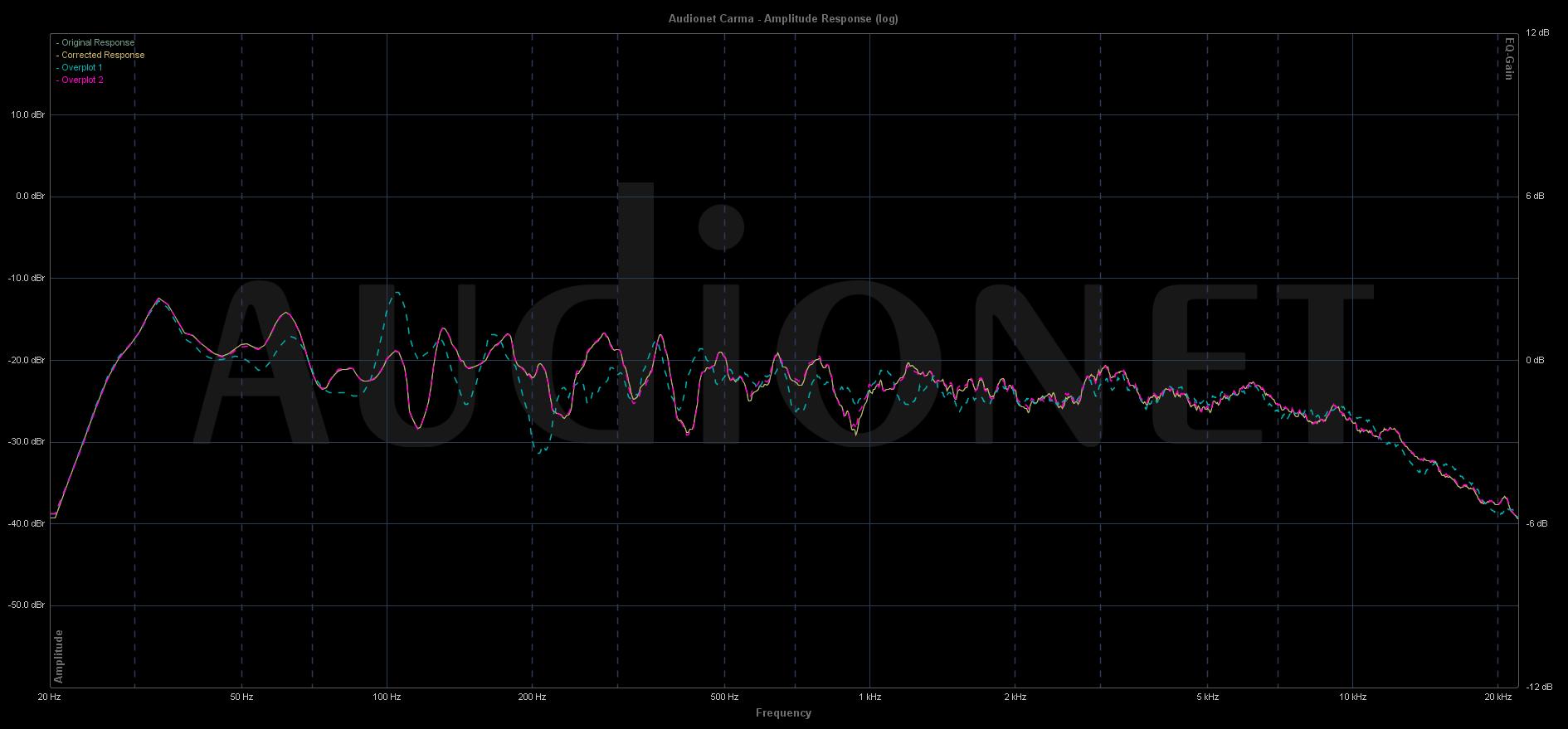Click the 0.0 dBr amplitude label
This screenshot has width=1568, height=729.
pos(28,197)
